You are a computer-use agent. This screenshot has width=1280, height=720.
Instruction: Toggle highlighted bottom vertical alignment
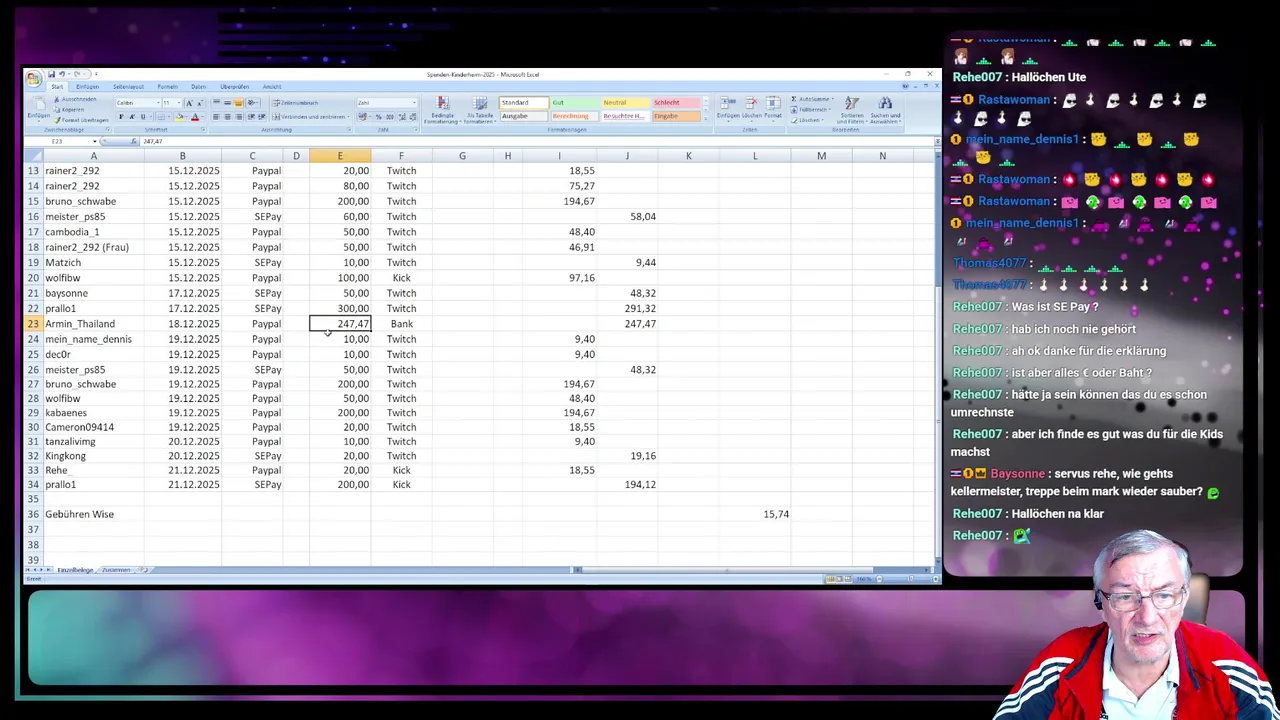238,103
